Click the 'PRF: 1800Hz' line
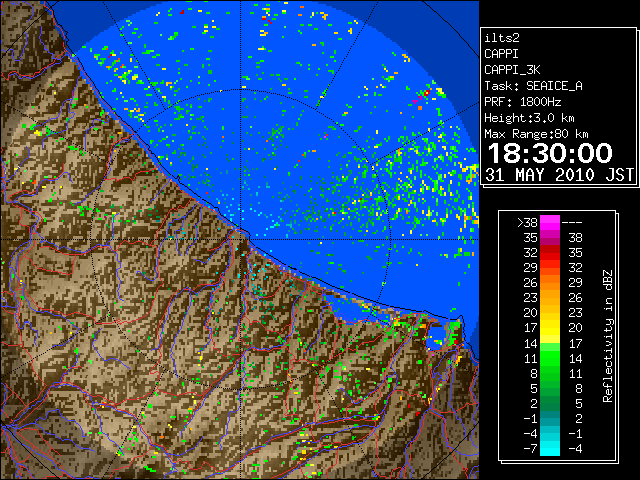The height and width of the screenshot is (480, 640). point(522,102)
